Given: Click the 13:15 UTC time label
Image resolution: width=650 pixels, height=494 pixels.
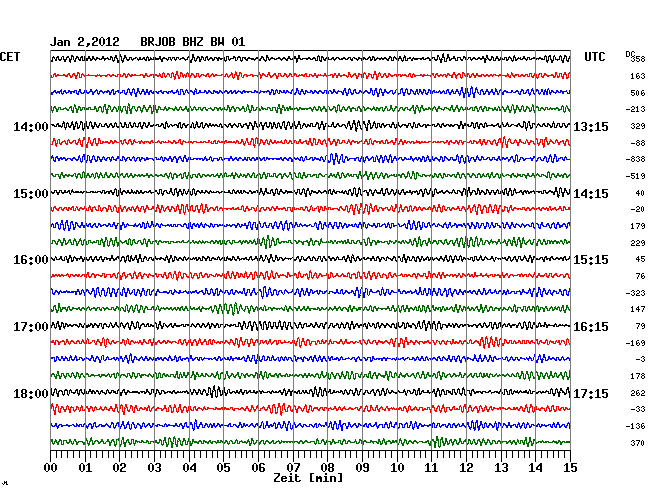Looking at the screenshot, I should [x=591, y=126].
